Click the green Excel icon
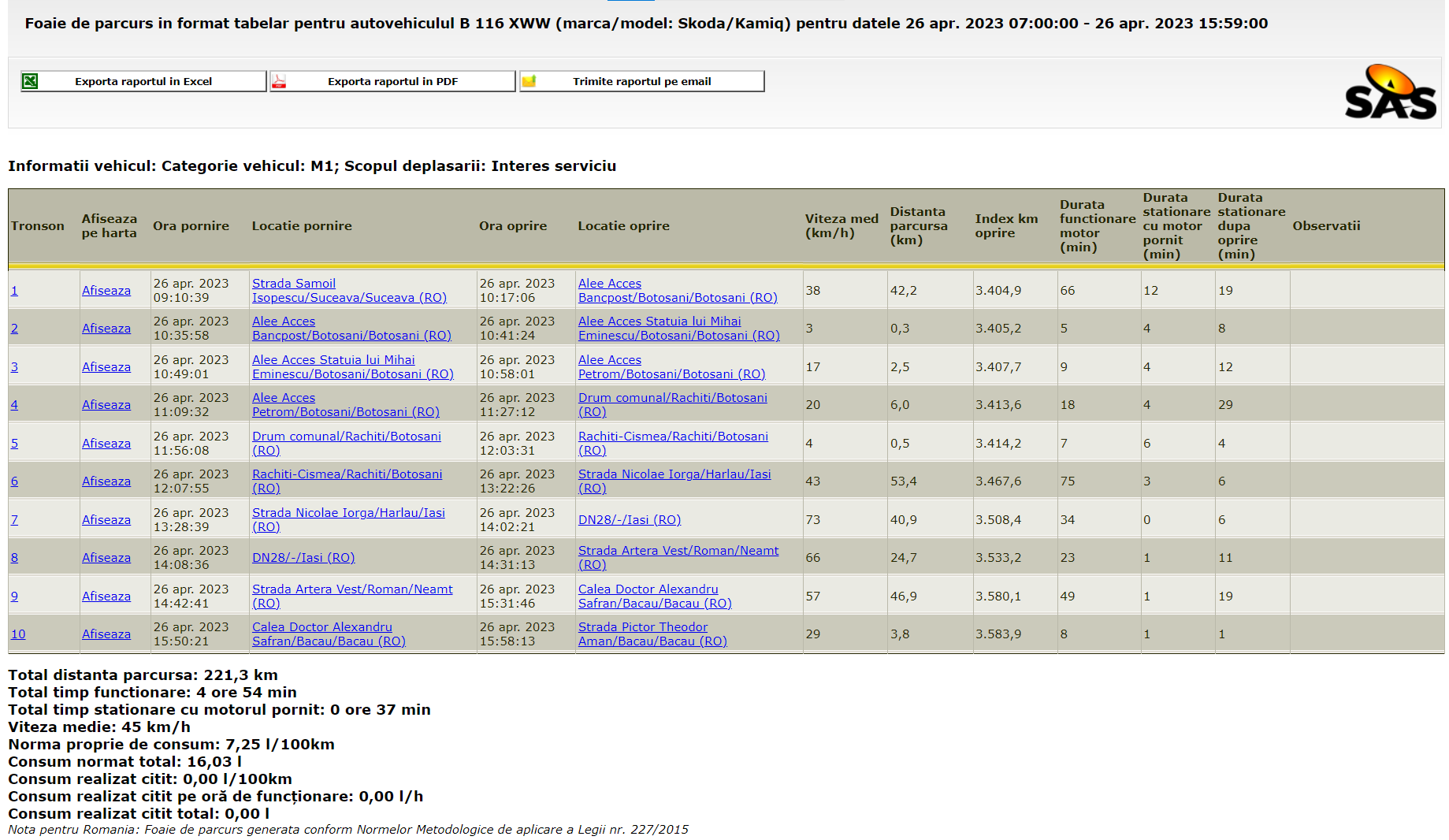The image size is (1449, 840). 30,81
